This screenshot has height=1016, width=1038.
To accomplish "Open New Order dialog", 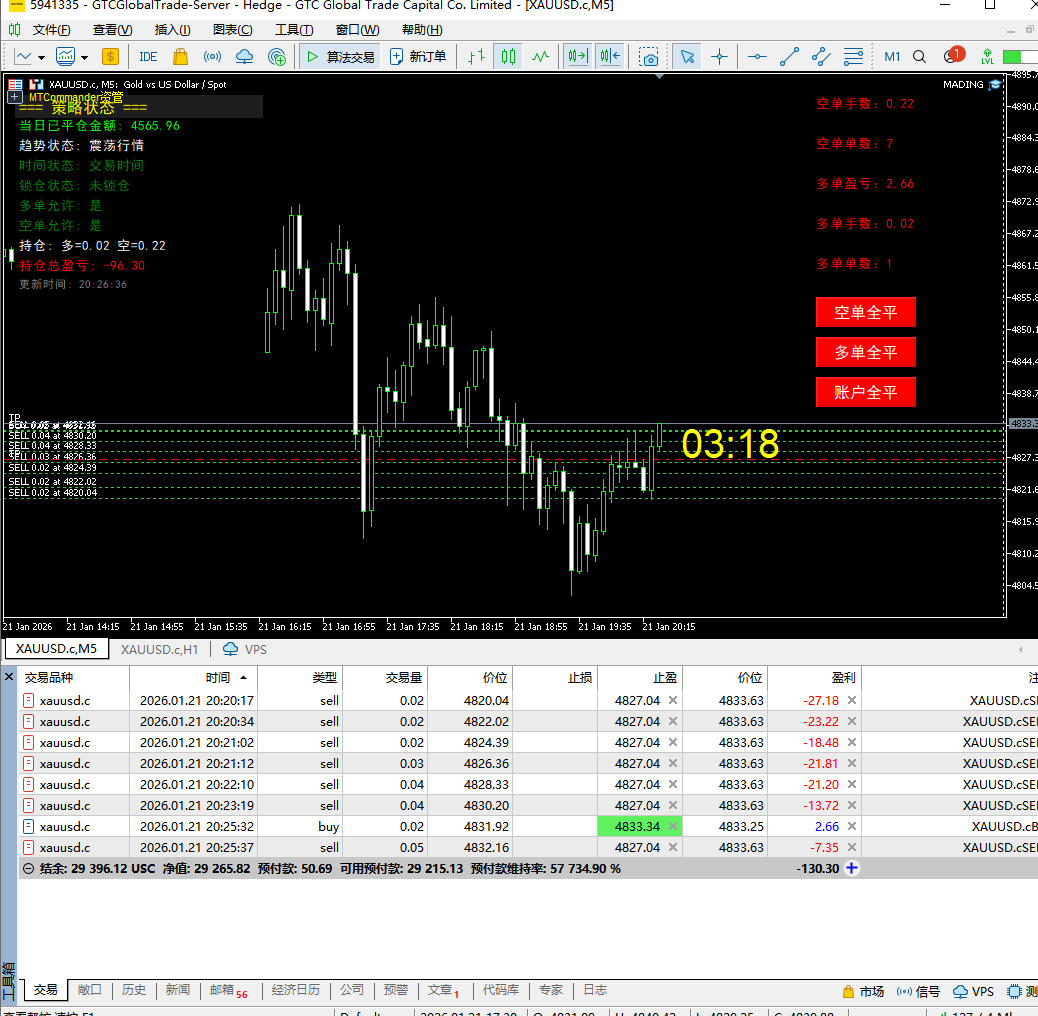I will (418, 57).
